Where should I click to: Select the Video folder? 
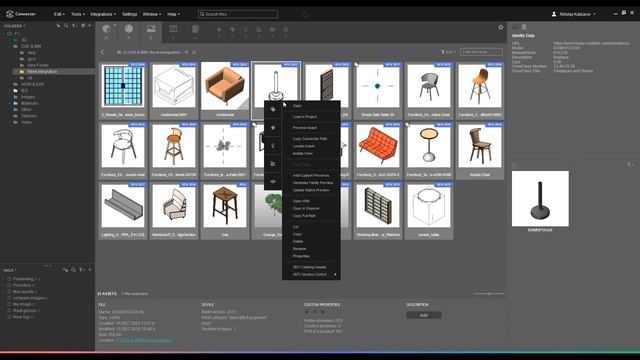[27, 122]
